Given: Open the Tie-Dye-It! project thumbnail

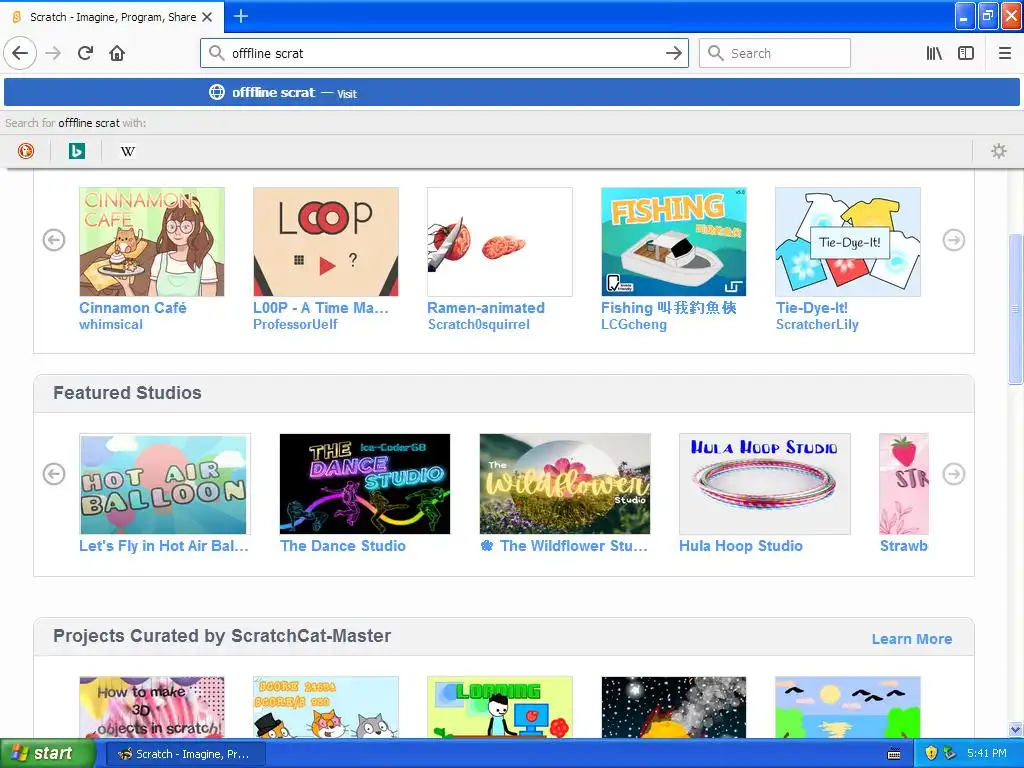Looking at the screenshot, I should (x=848, y=242).
